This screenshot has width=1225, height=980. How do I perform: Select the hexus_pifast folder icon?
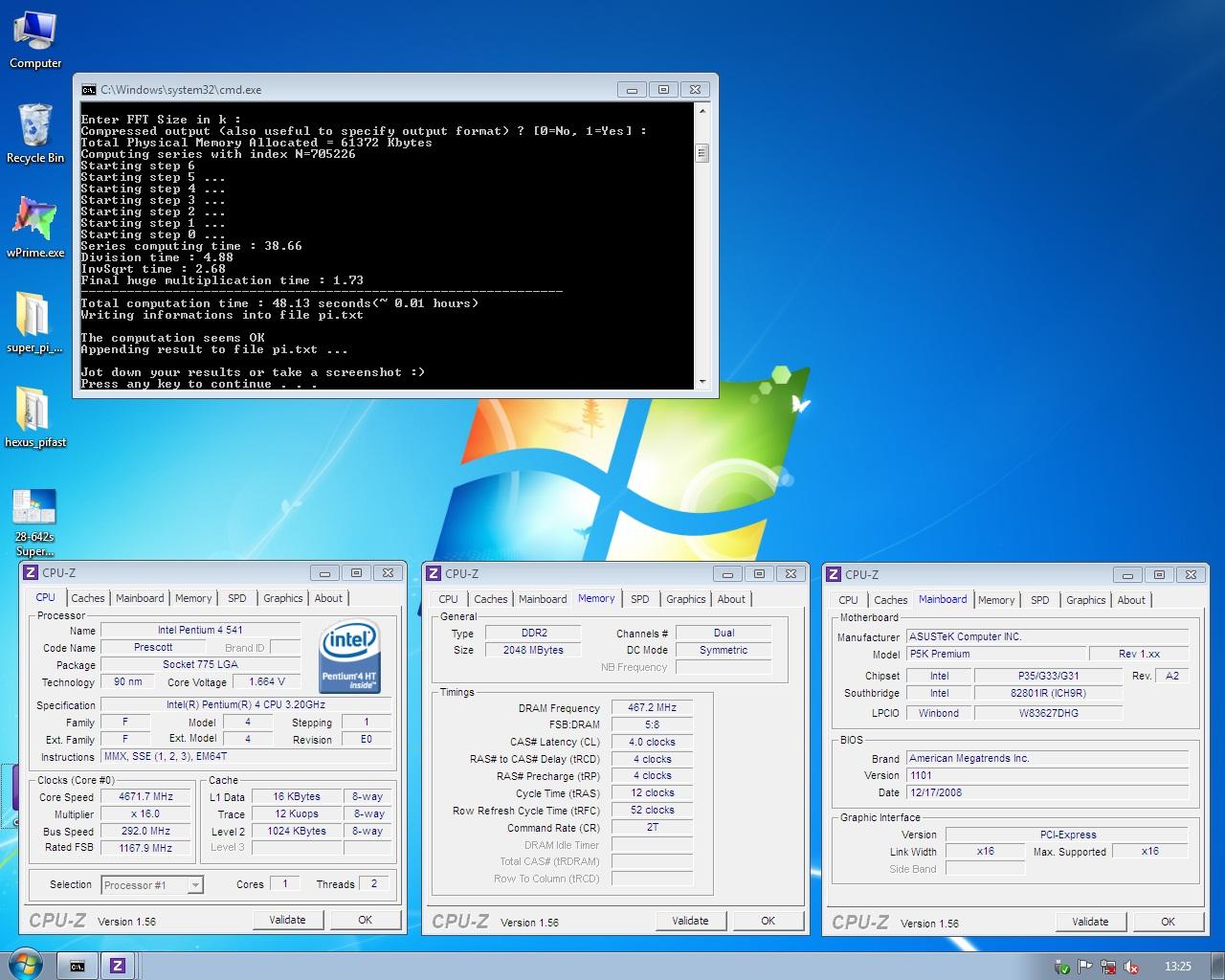(35, 416)
